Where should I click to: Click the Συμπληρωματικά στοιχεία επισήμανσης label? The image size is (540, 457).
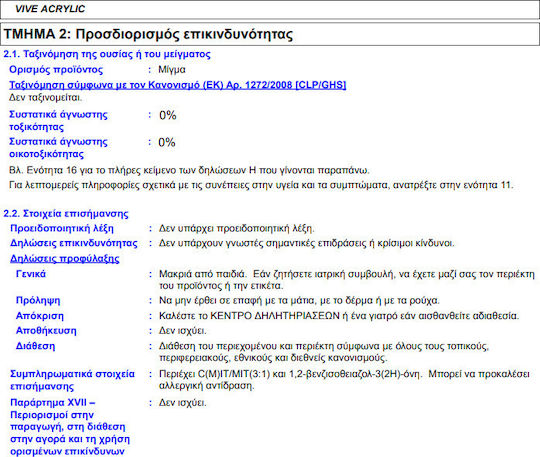[72, 380]
